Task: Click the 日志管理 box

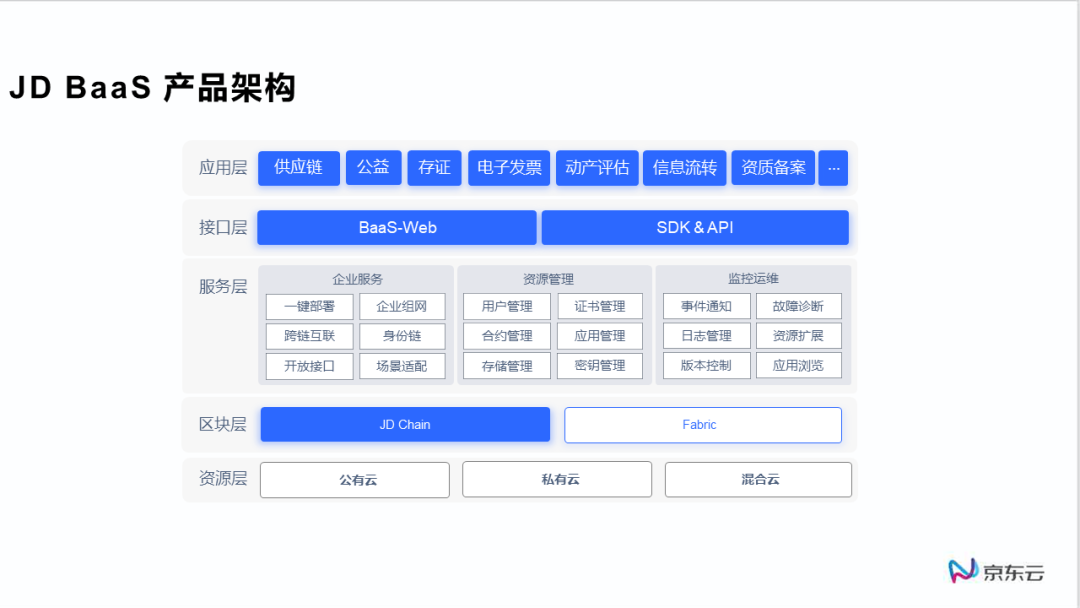Action: coord(707,336)
